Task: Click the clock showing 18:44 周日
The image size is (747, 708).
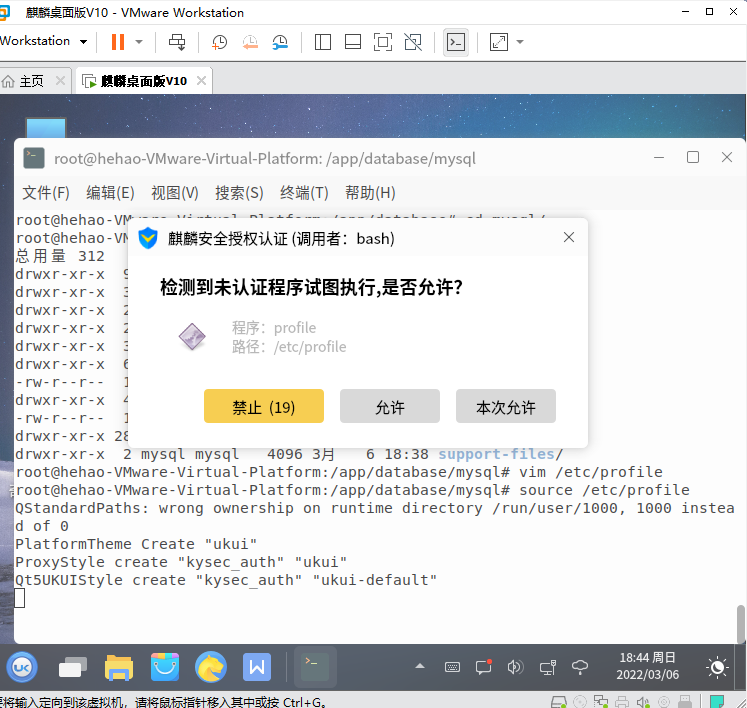Action: (x=647, y=666)
